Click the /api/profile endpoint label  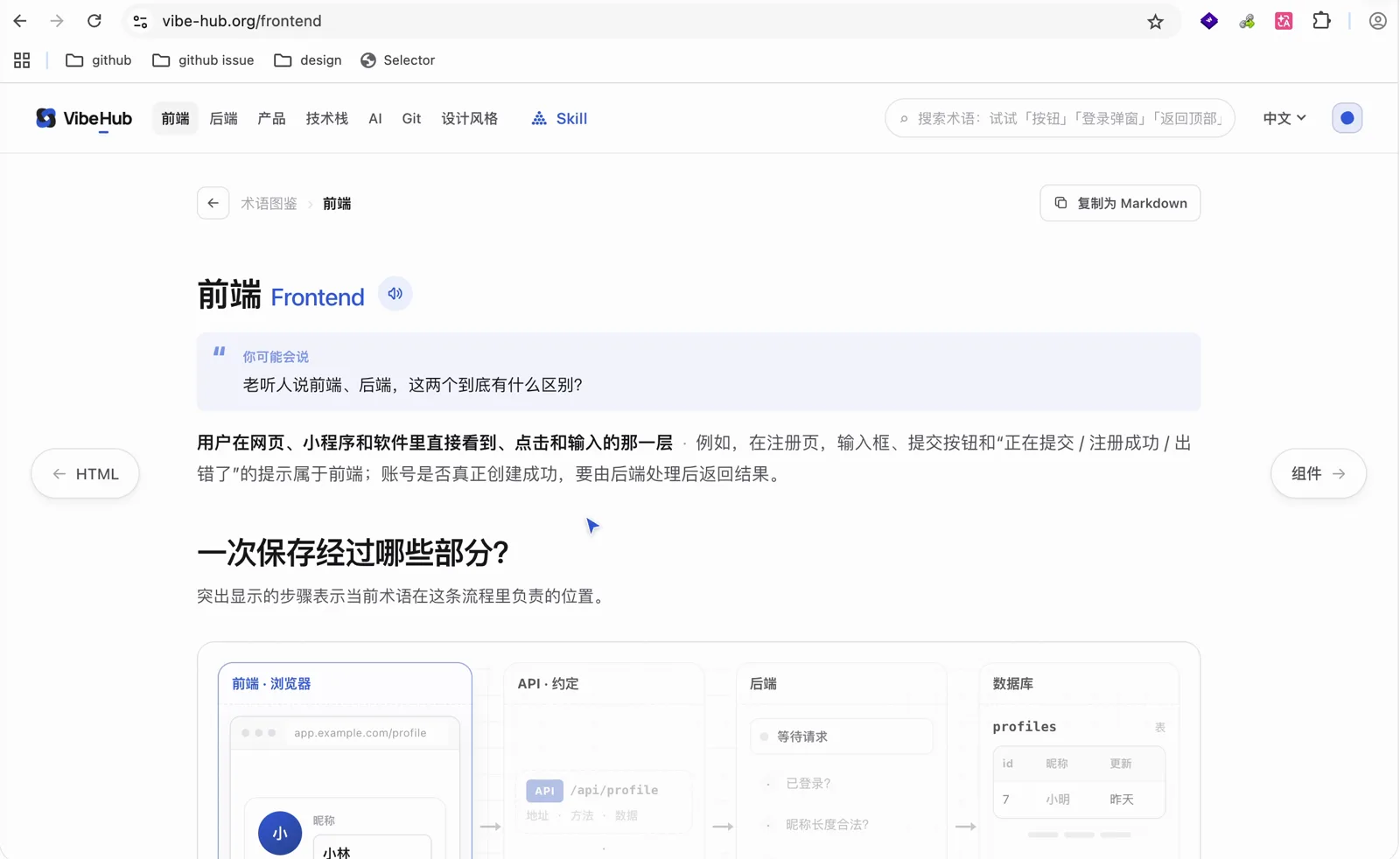(614, 790)
